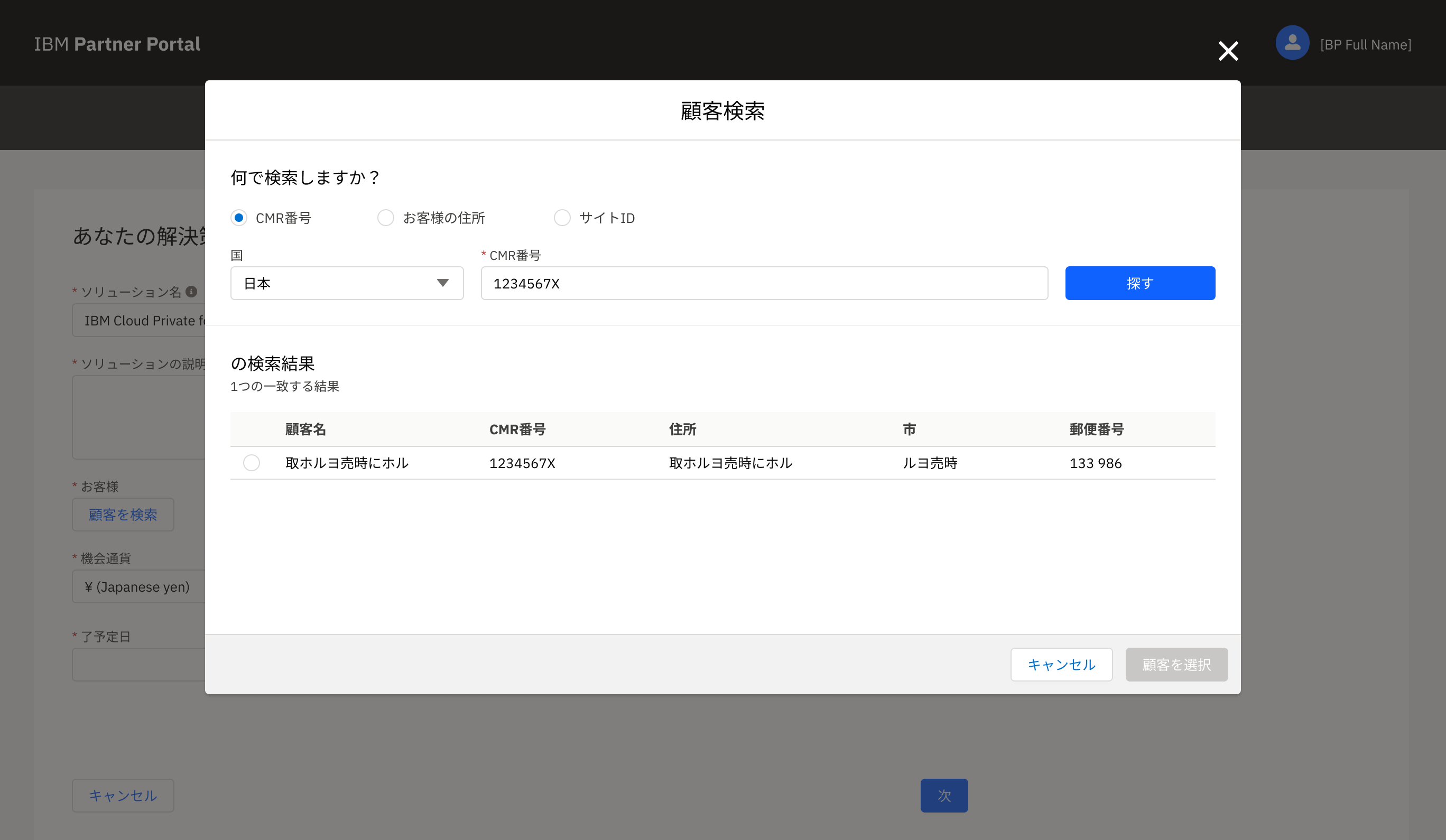This screenshot has height=840, width=1446.
Task: Click the 了予定日 date field
Action: (138, 665)
